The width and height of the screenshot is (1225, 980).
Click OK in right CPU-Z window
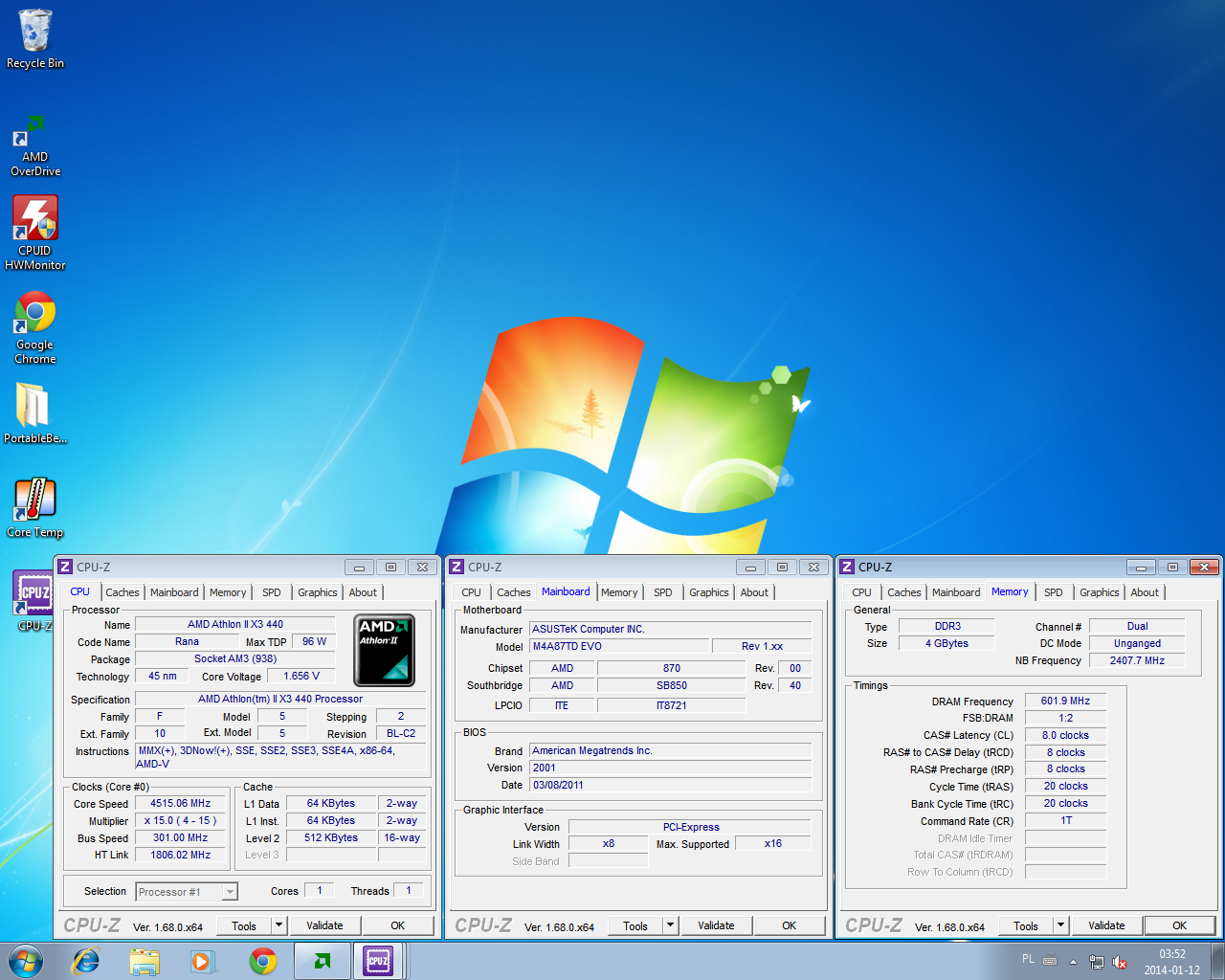click(x=1180, y=925)
